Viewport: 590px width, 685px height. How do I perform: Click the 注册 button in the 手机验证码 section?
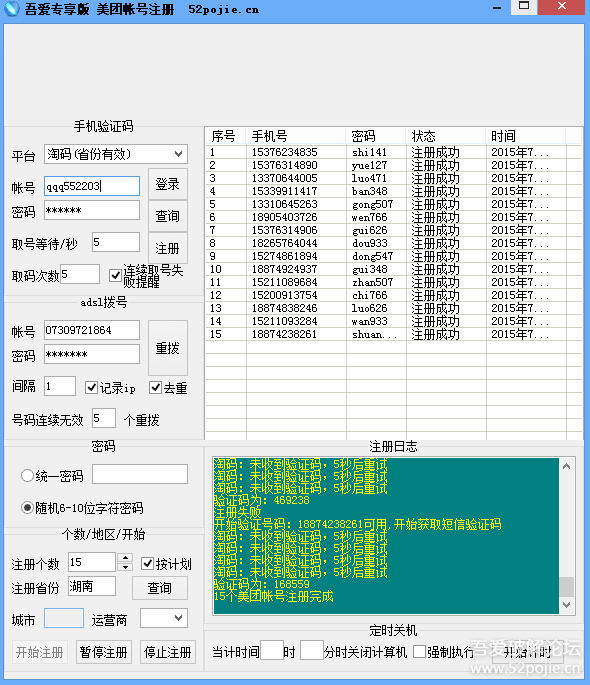pyautogui.click(x=168, y=248)
